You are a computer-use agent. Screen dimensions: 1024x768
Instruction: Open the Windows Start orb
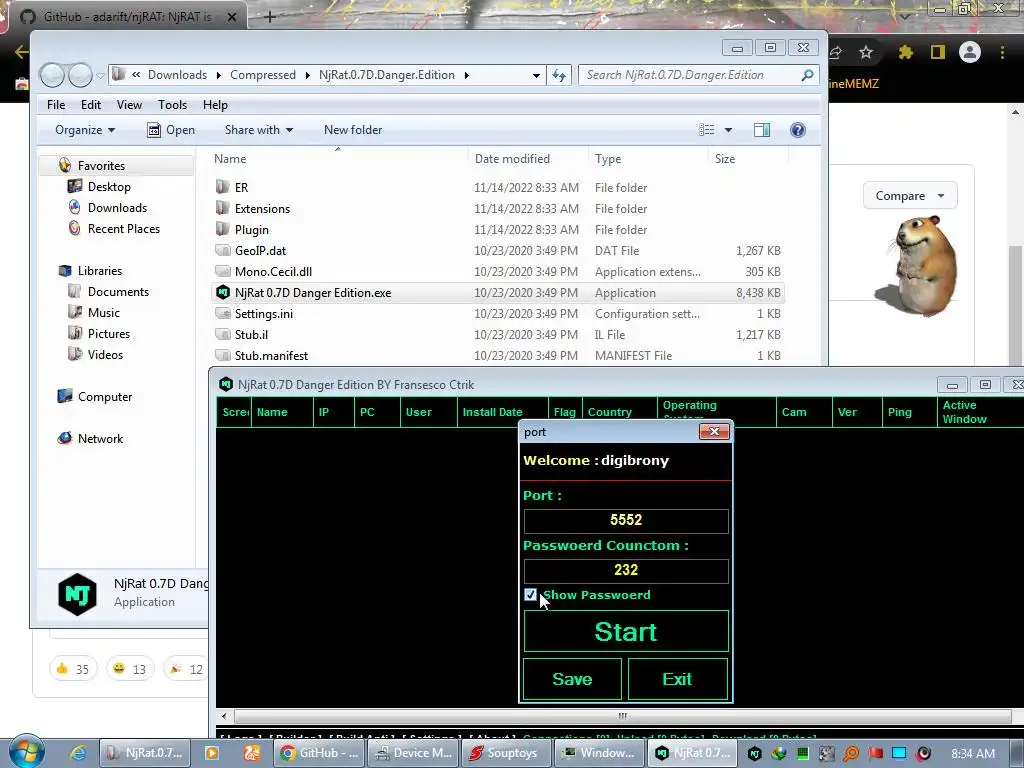(x=26, y=751)
